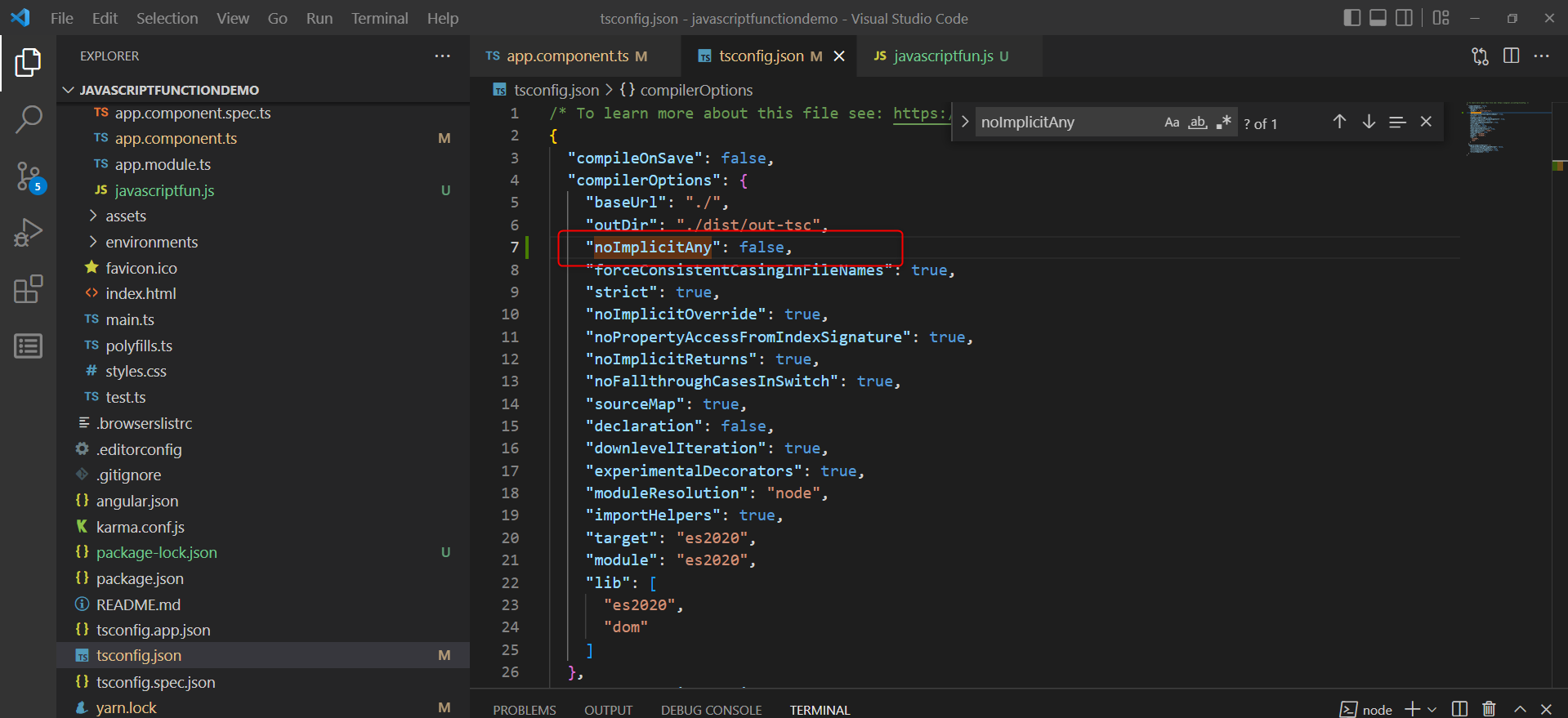Open the PROBLEMS panel tab
The width and height of the screenshot is (1568, 718).
pyautogui.click(x=524, y=710)
